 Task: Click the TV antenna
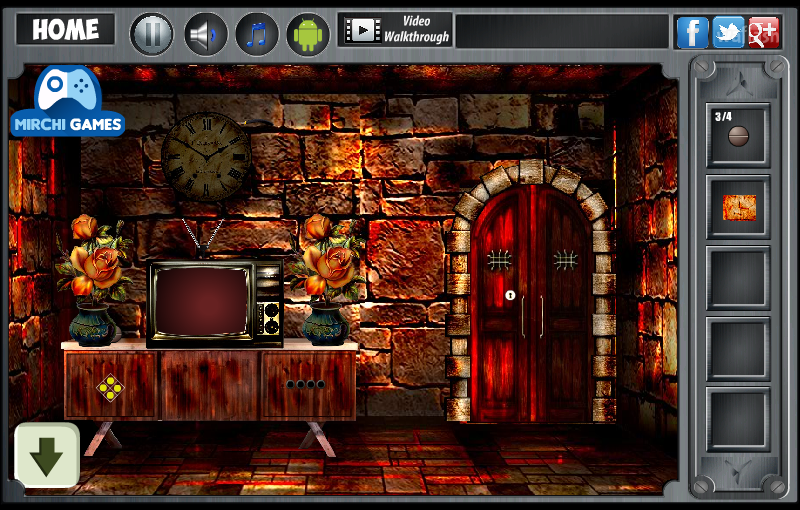(x=204, y=238)
